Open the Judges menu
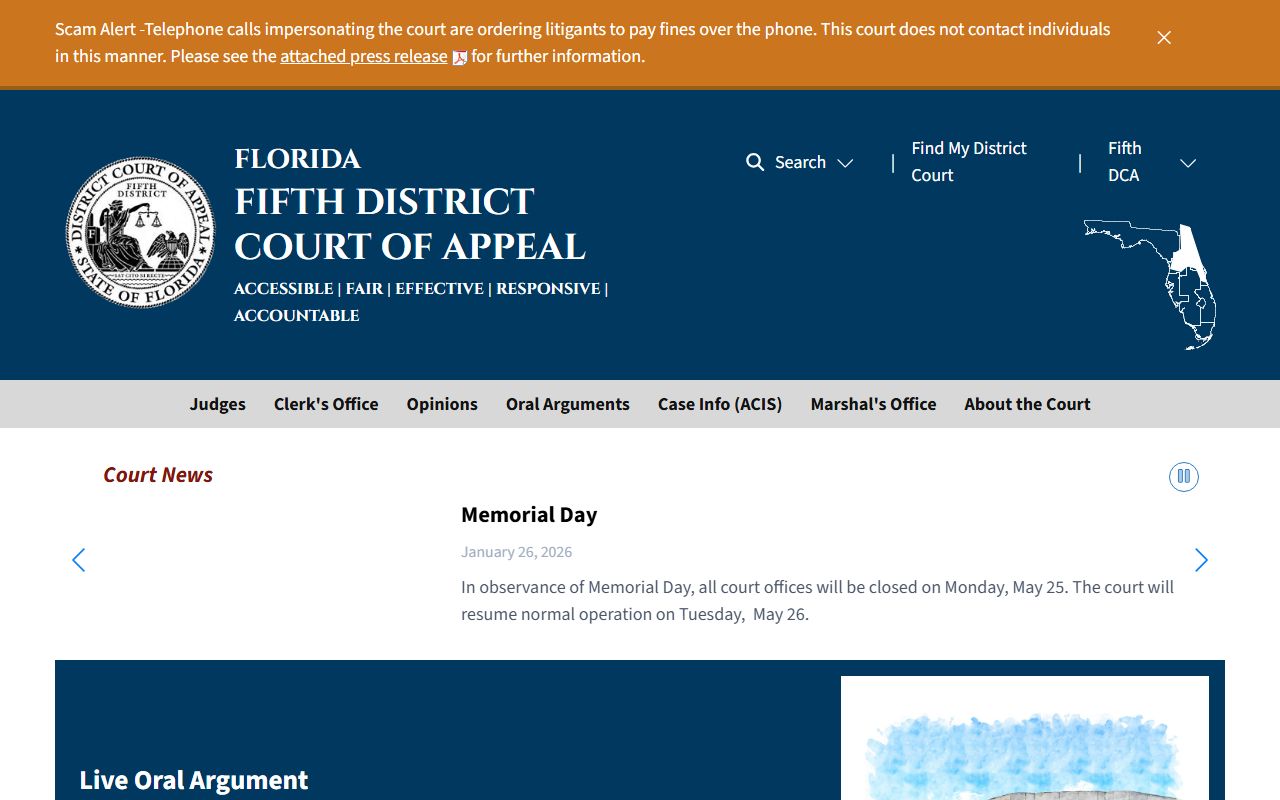 click(218, 404)
